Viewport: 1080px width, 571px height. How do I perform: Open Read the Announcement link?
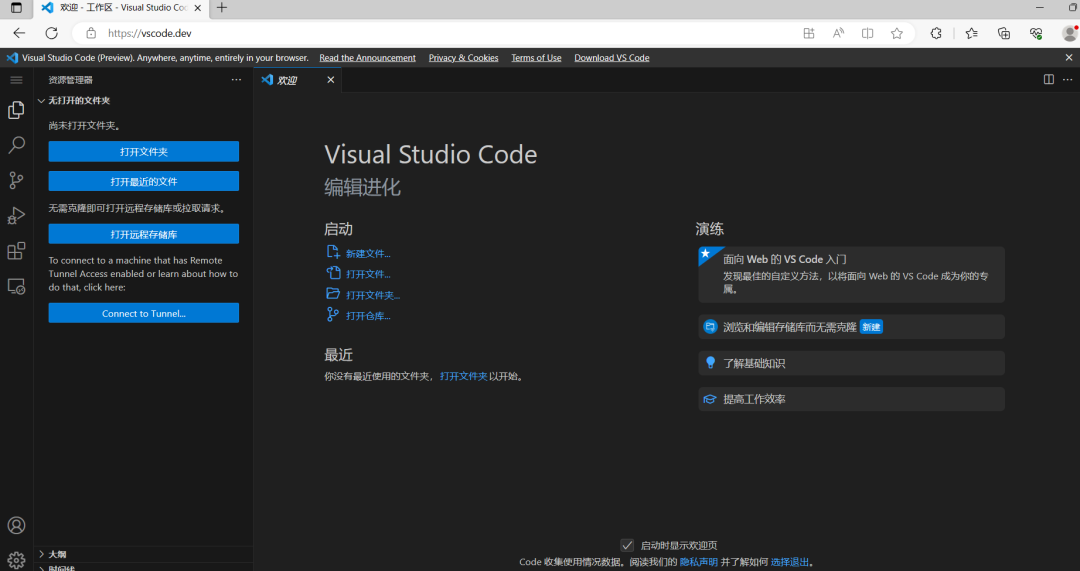367,58
